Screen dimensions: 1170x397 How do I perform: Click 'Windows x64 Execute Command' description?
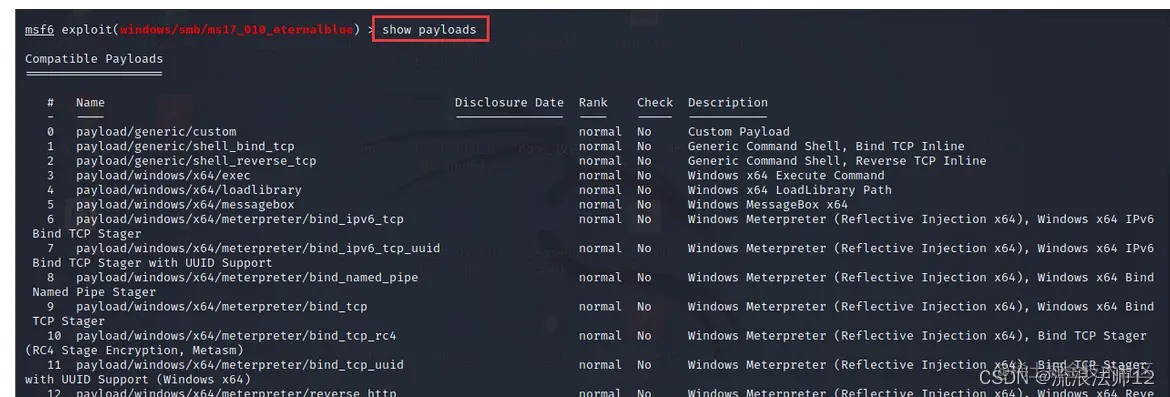coord(786,175)
